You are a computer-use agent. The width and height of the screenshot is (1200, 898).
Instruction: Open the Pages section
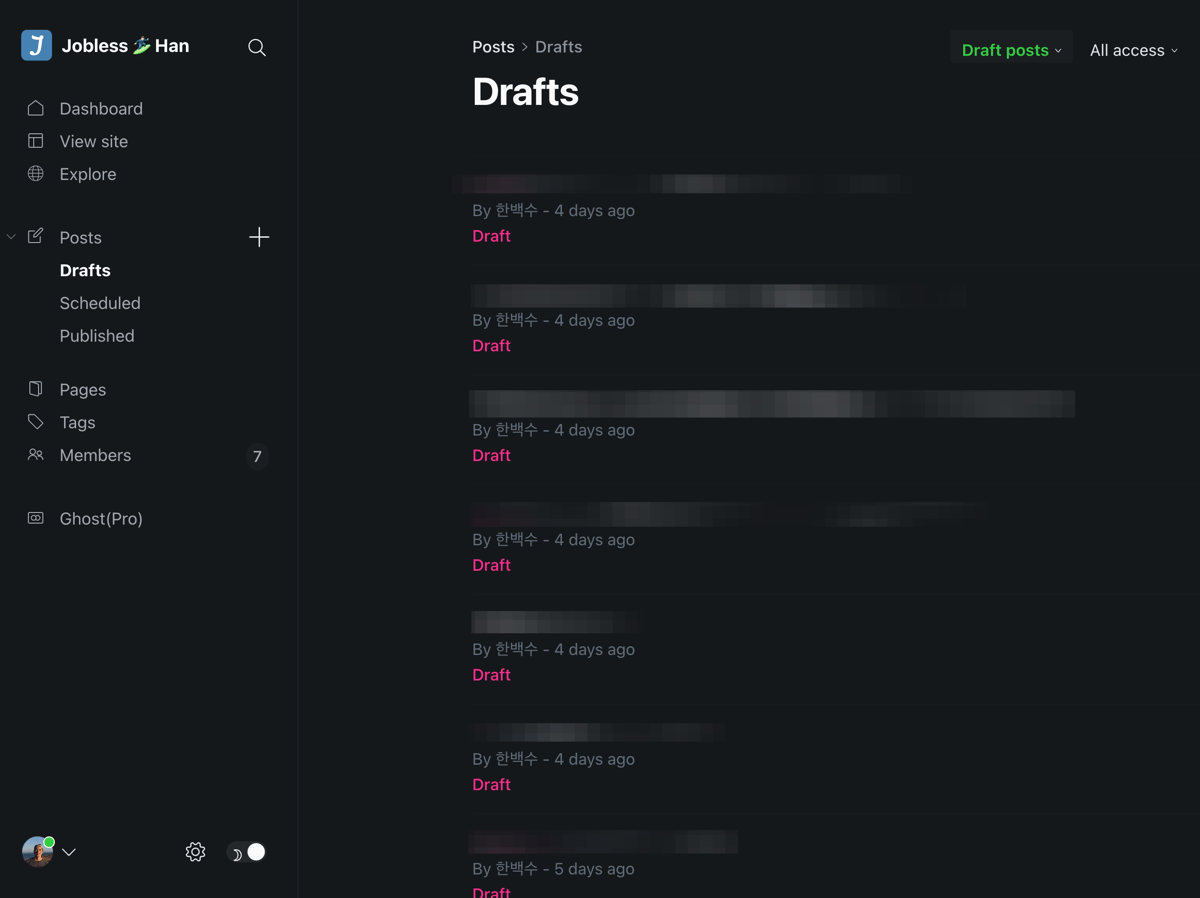(x=82, y=389)
